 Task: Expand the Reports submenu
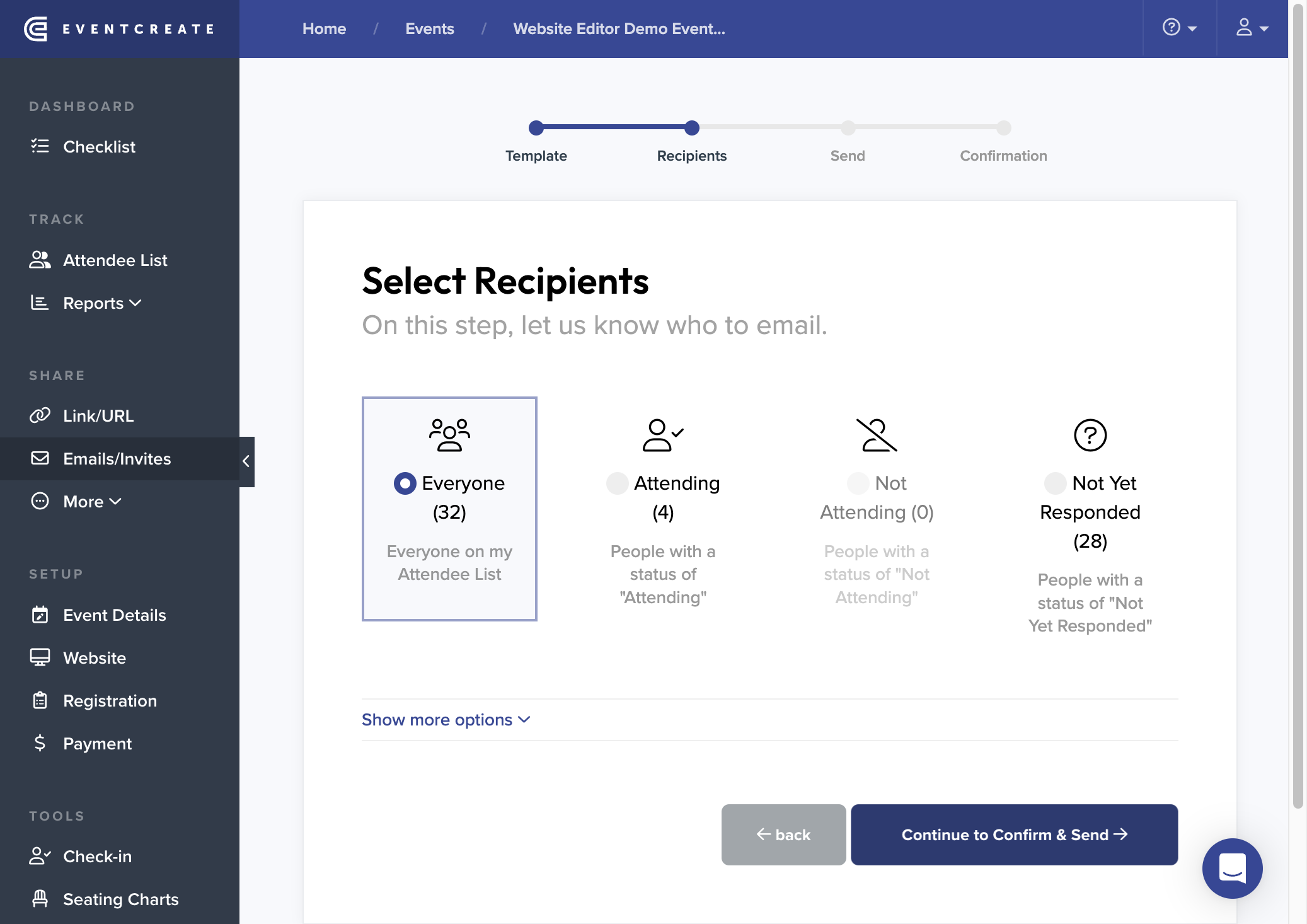tap(102, 303)
